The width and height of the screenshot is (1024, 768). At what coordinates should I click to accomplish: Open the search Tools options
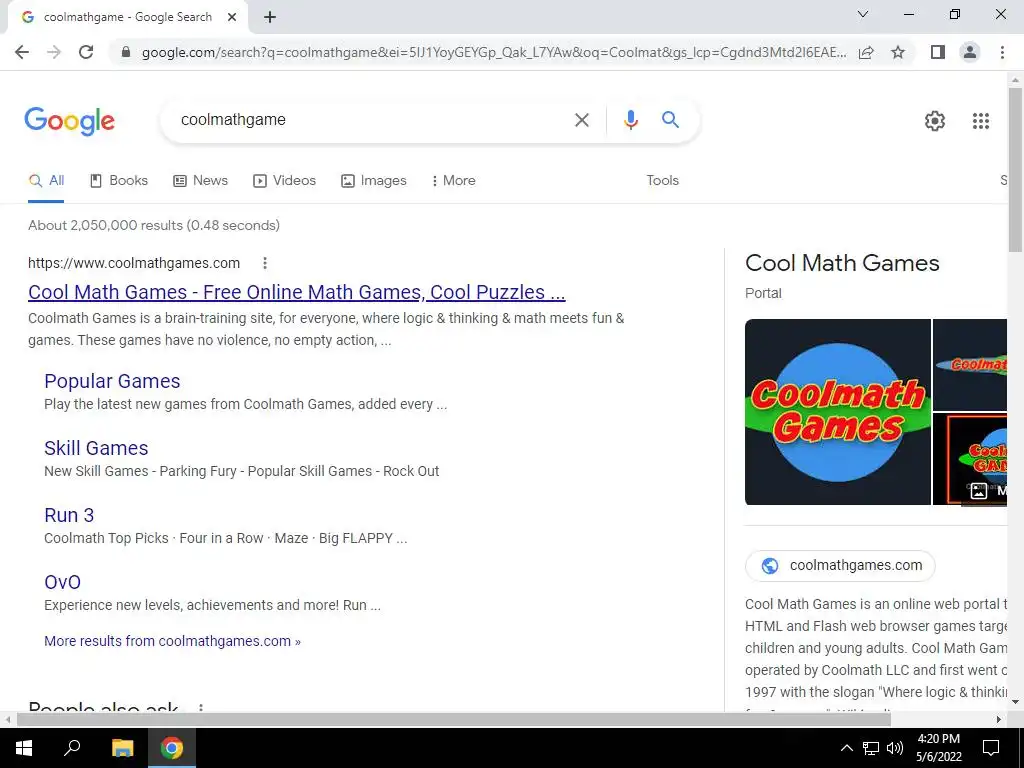coord(662,181)
